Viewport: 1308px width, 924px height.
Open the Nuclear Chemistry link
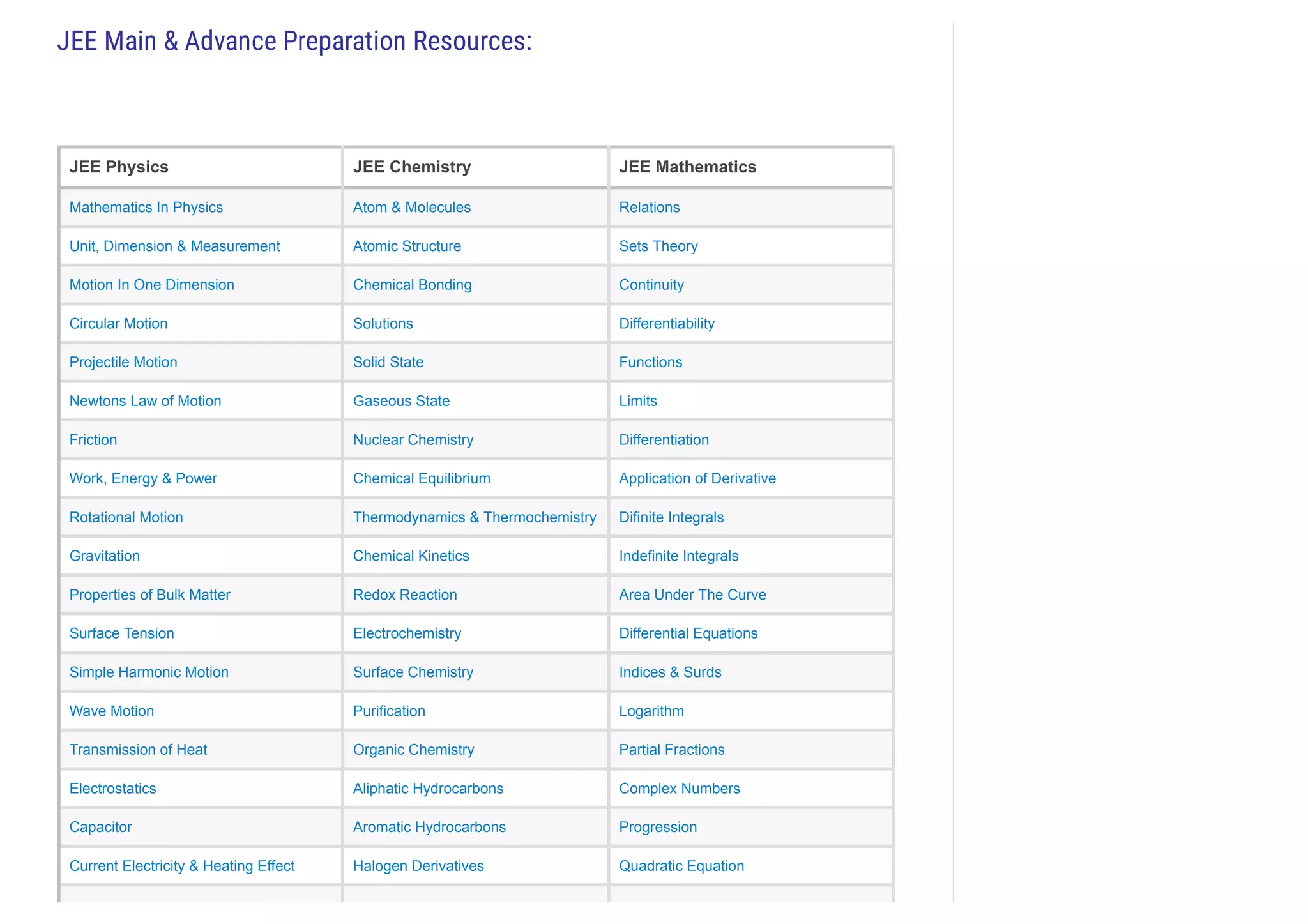(413, 440)
